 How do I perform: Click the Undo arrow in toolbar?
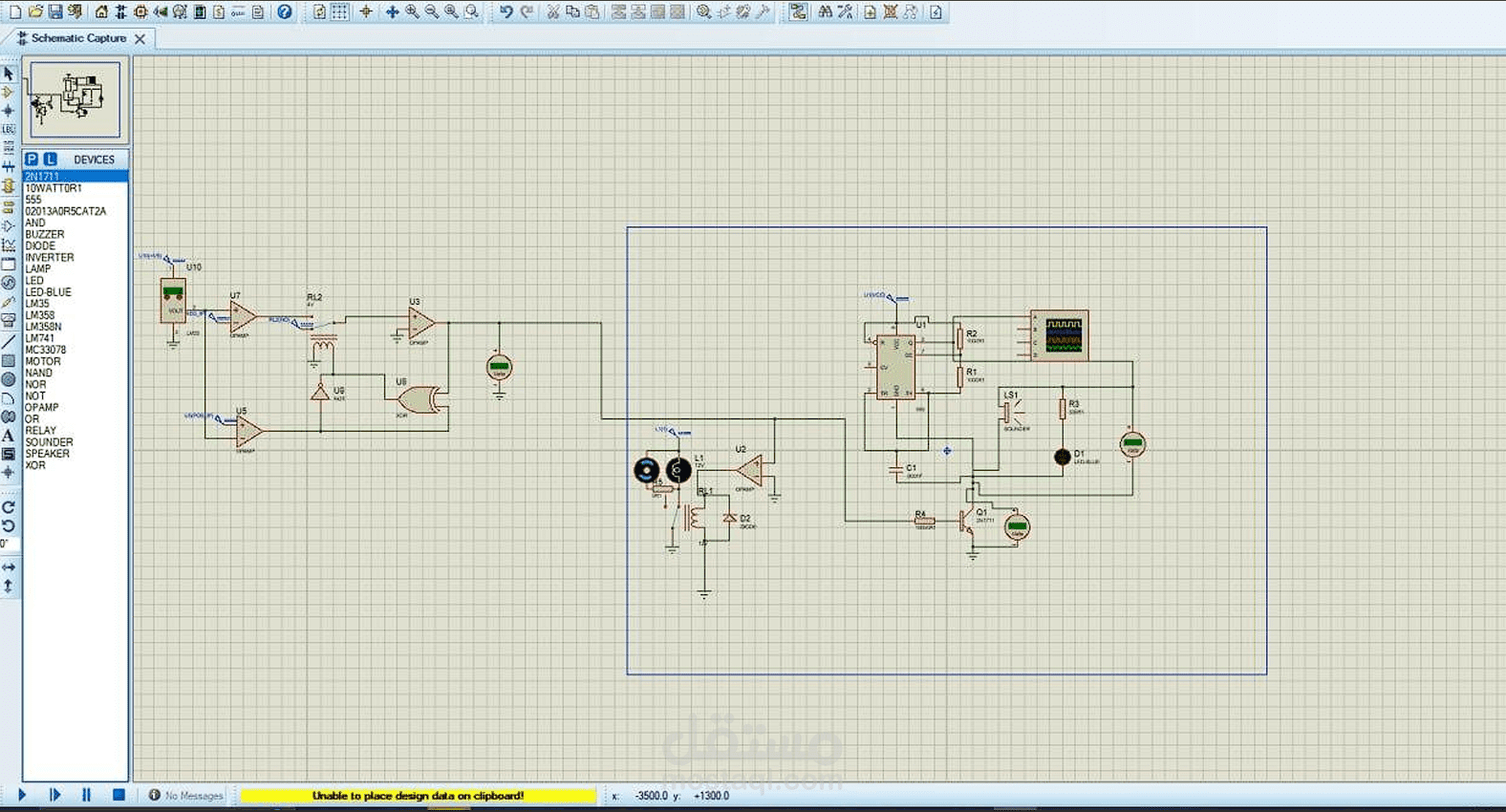[x=506, y=11]
